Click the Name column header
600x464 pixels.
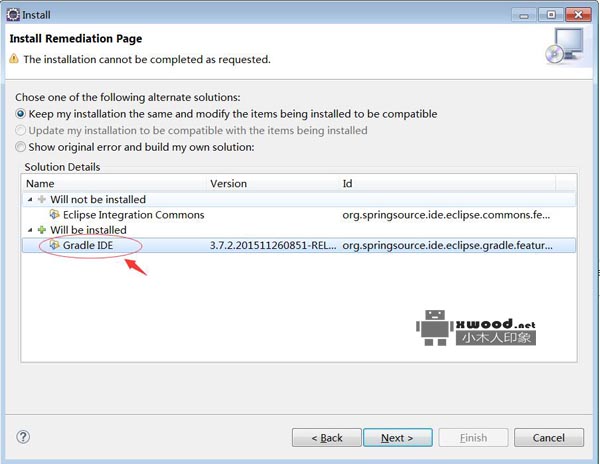(115, 184)
